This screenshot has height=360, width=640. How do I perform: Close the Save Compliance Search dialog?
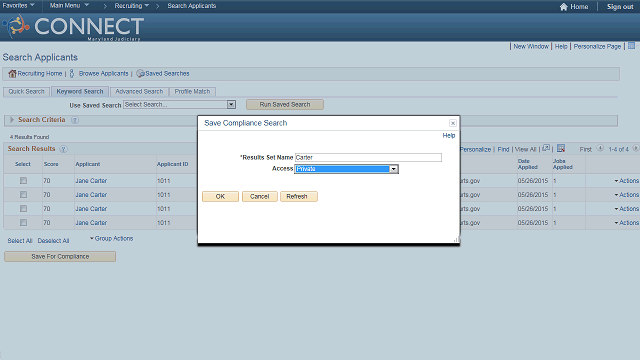click(453, 123)
